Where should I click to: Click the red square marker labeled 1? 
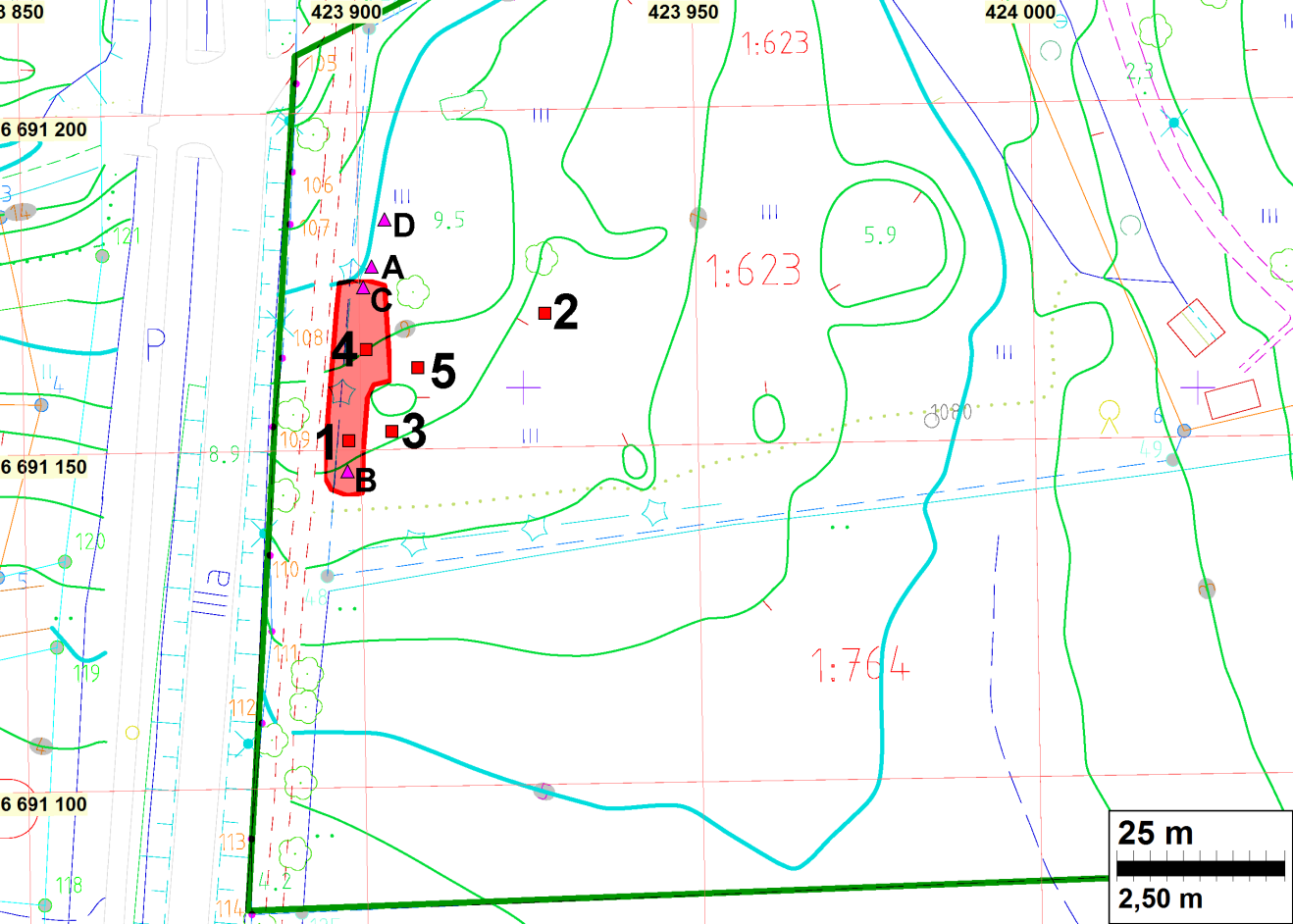tap(348, 440)
